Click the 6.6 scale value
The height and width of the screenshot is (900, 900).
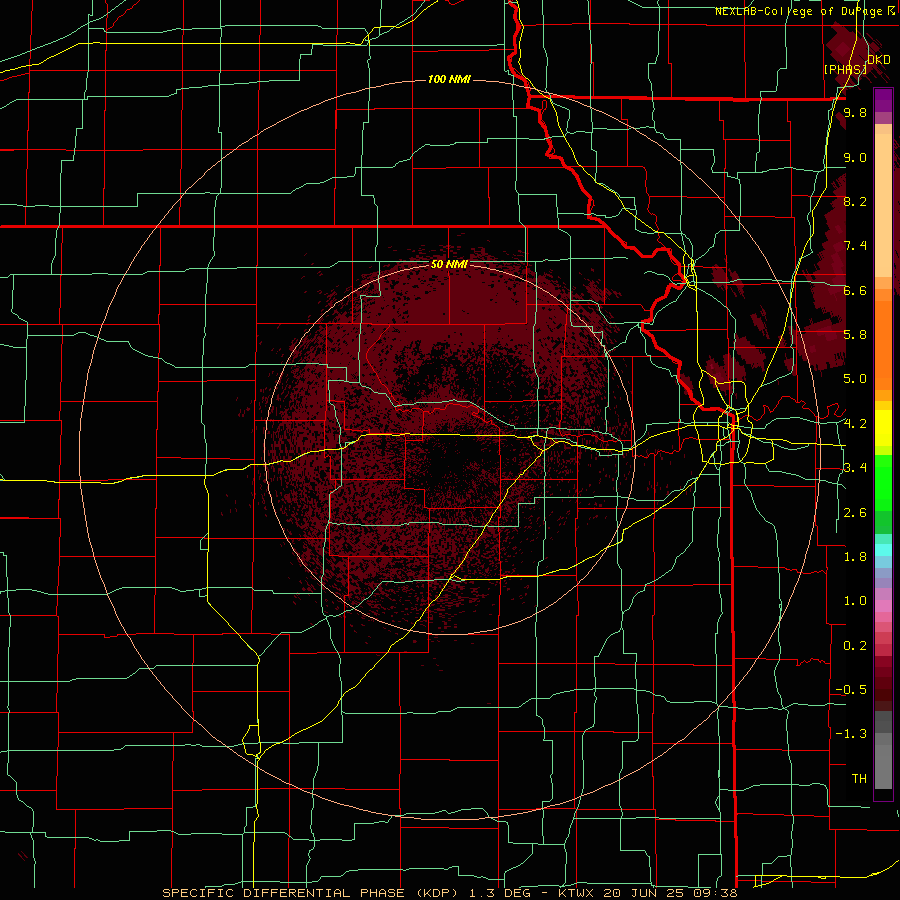[855, 290]
